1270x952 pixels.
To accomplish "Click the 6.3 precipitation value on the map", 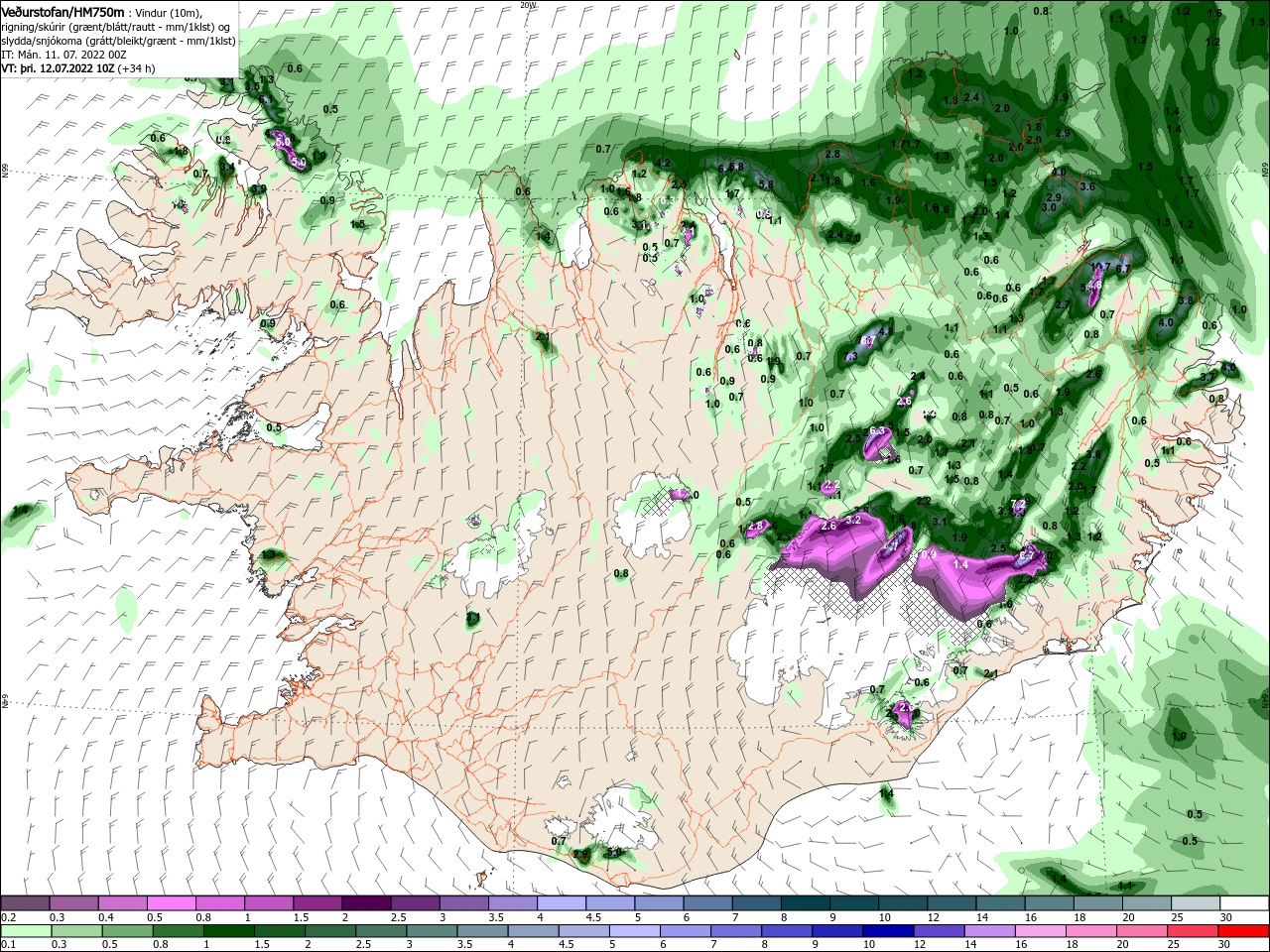I will pyautogui.click(x=877, y=431).
